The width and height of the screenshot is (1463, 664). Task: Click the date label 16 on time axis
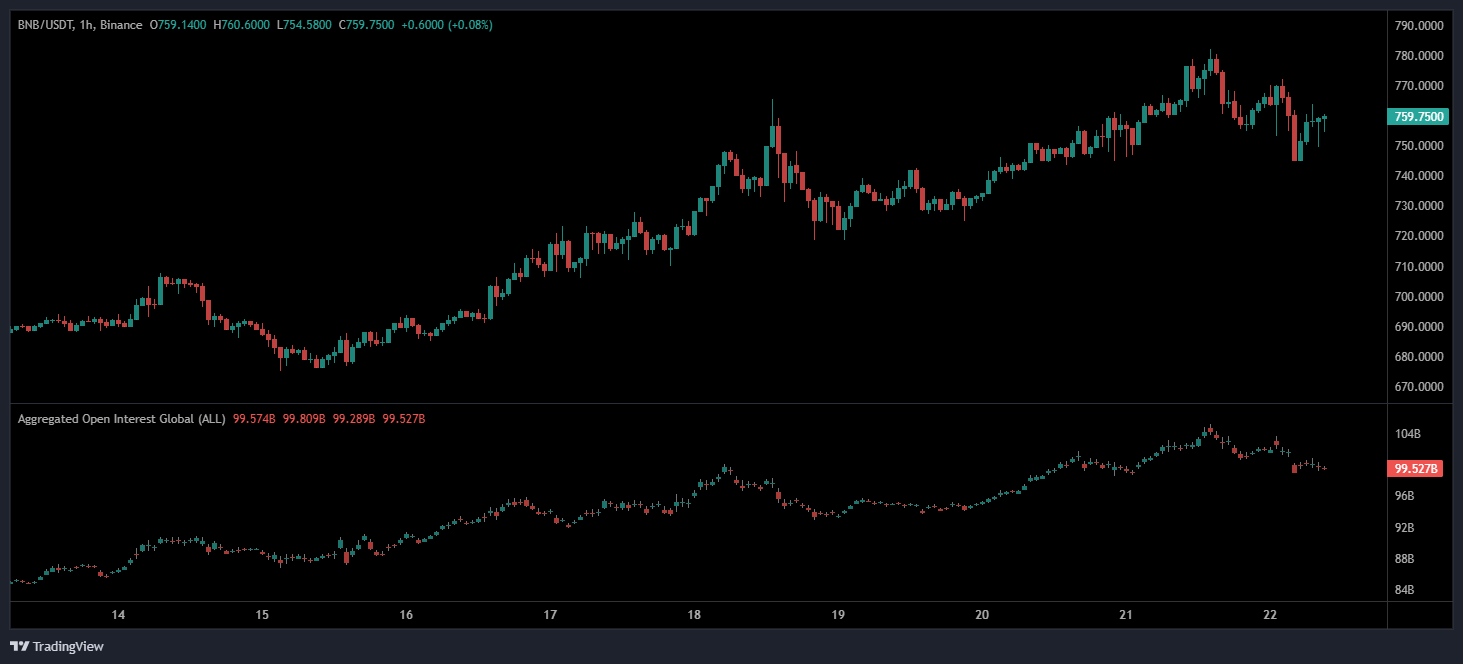406,614
